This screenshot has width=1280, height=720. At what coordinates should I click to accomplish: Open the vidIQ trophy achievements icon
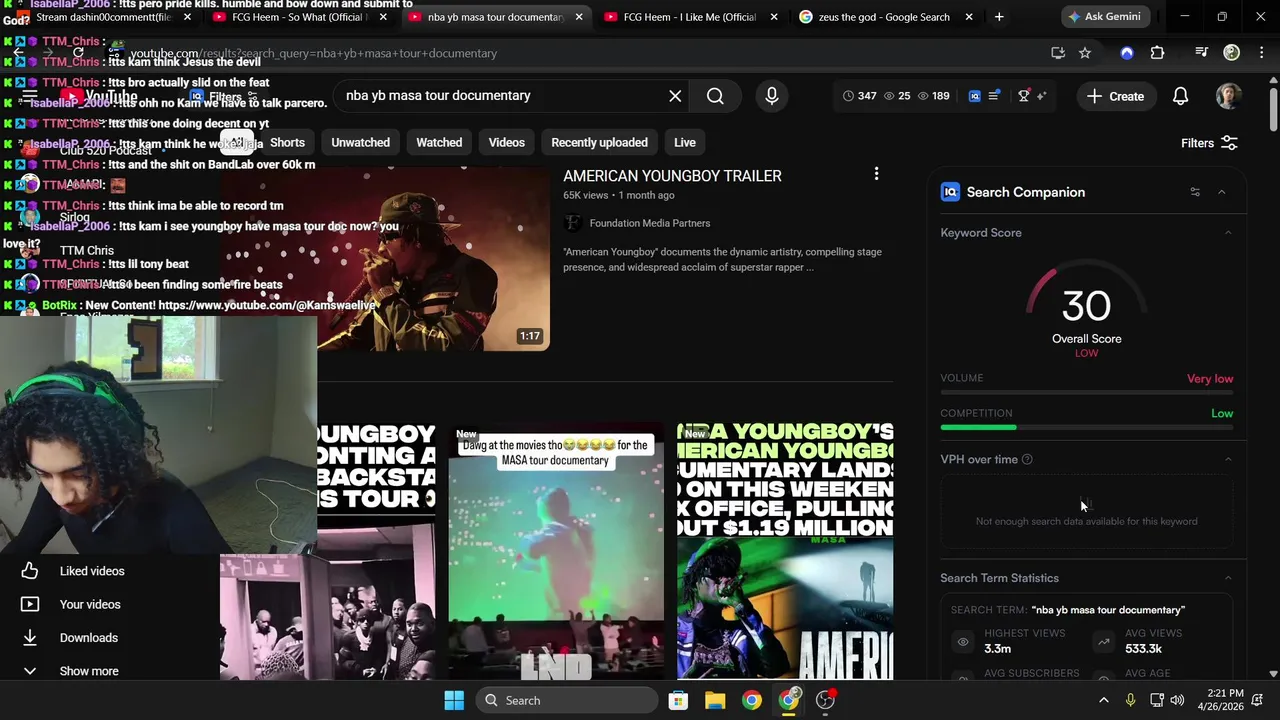click(1023, 96)
